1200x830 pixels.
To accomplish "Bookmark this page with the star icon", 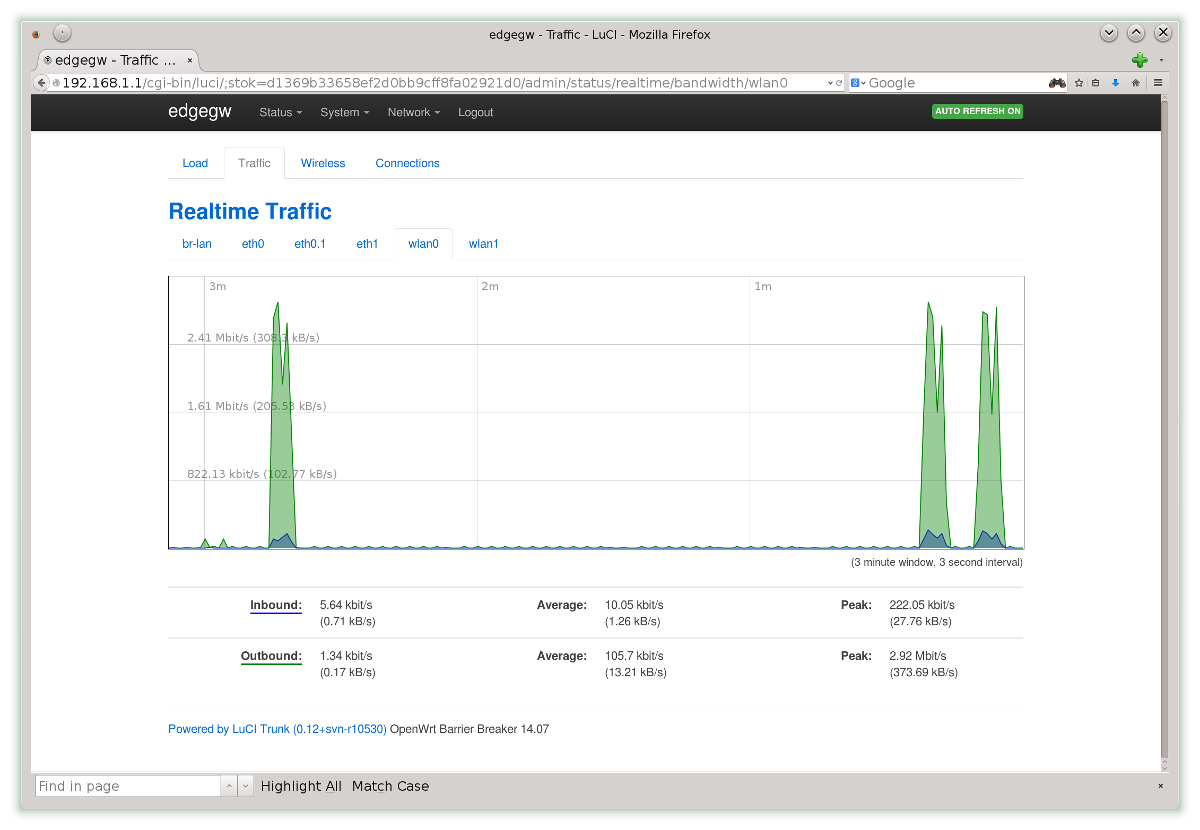I will [1079, 83].
